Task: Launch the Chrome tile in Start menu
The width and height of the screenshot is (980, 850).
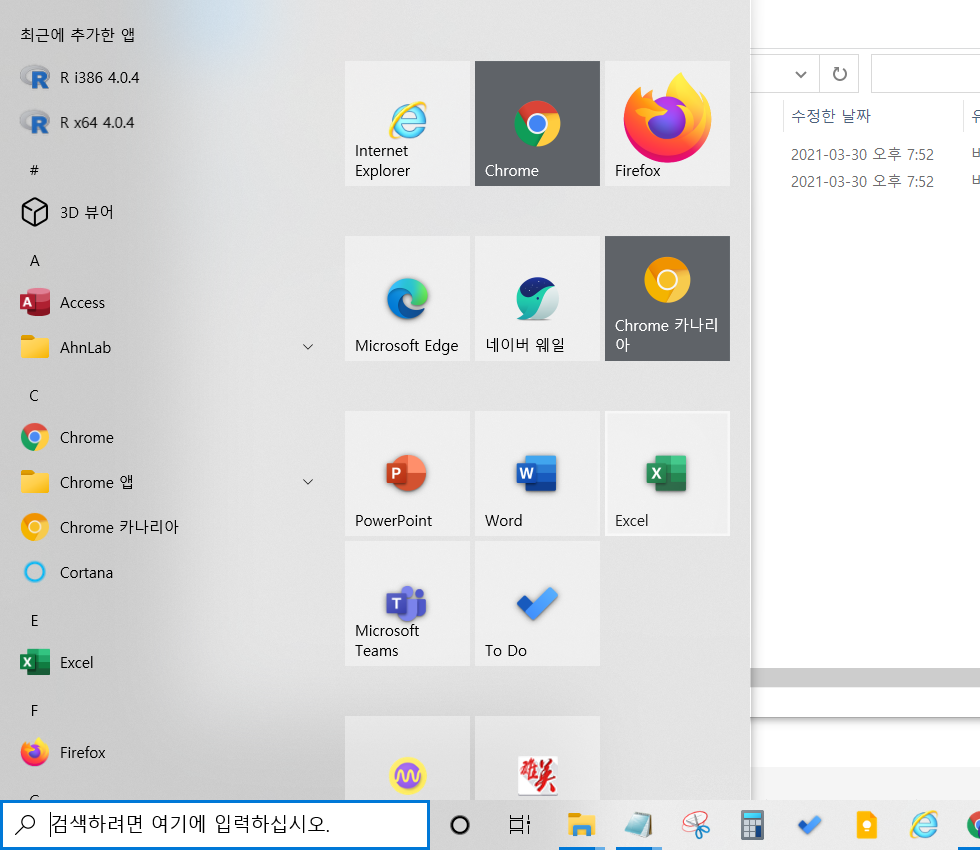Action: (537, 123)
